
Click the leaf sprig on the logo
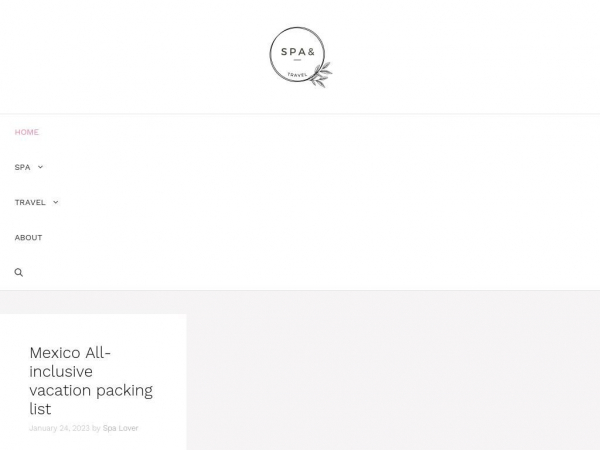click(321, 75)
